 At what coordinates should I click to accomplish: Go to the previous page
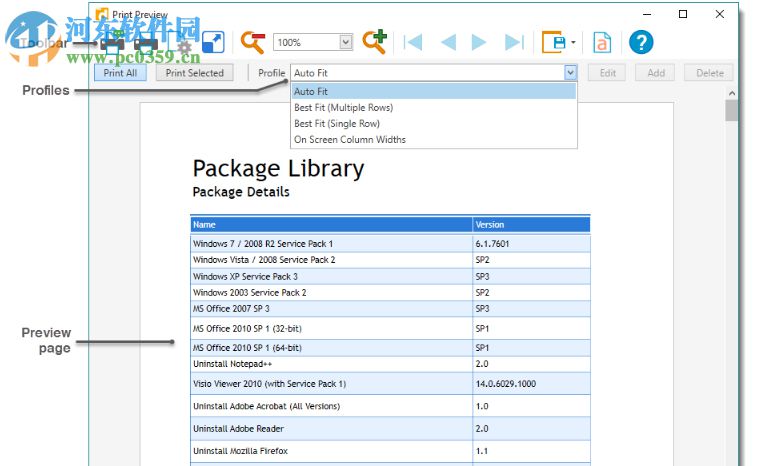(x=448, y=42)
